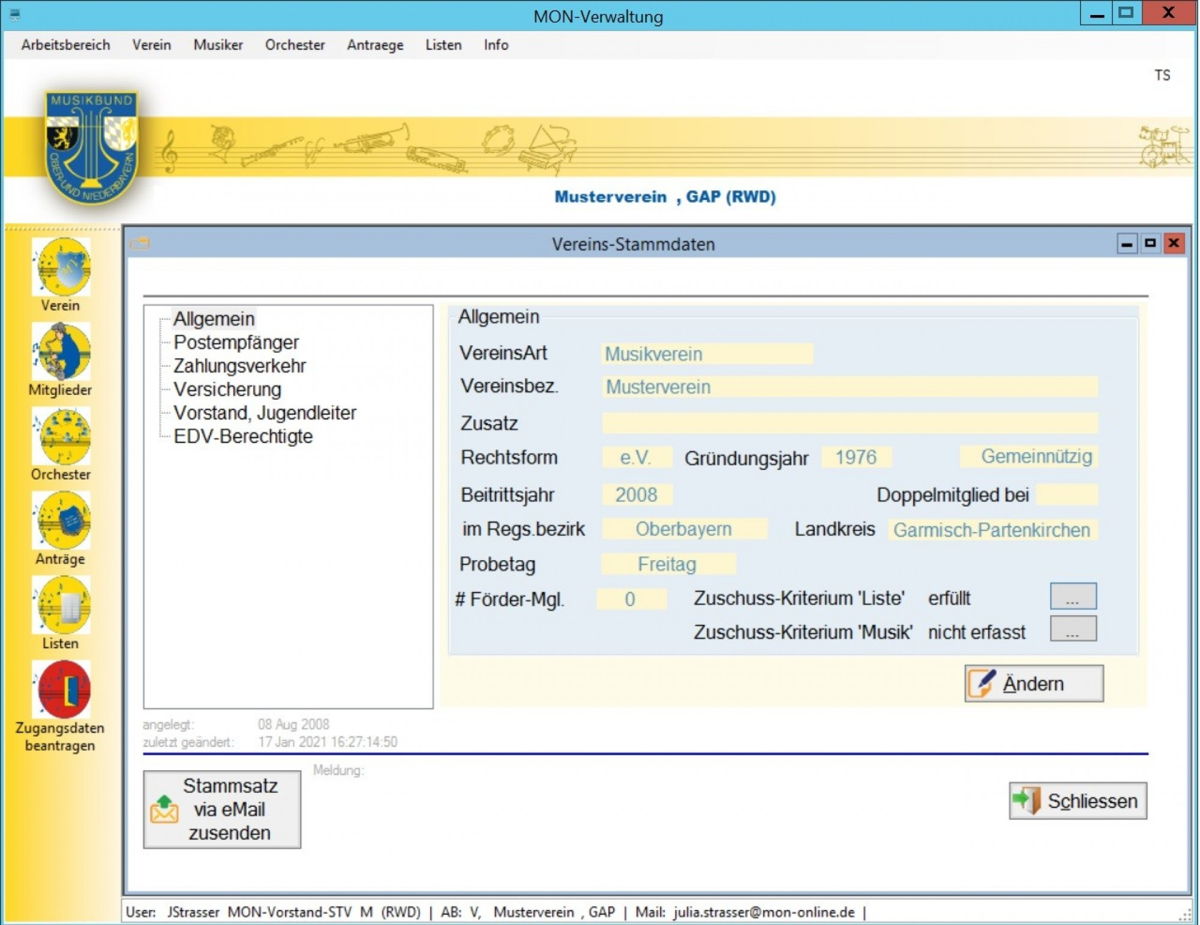Open details for Zuschuss-Kriterium 'Musik'
Screen dimensions: 1200x925
(1073, 630)
